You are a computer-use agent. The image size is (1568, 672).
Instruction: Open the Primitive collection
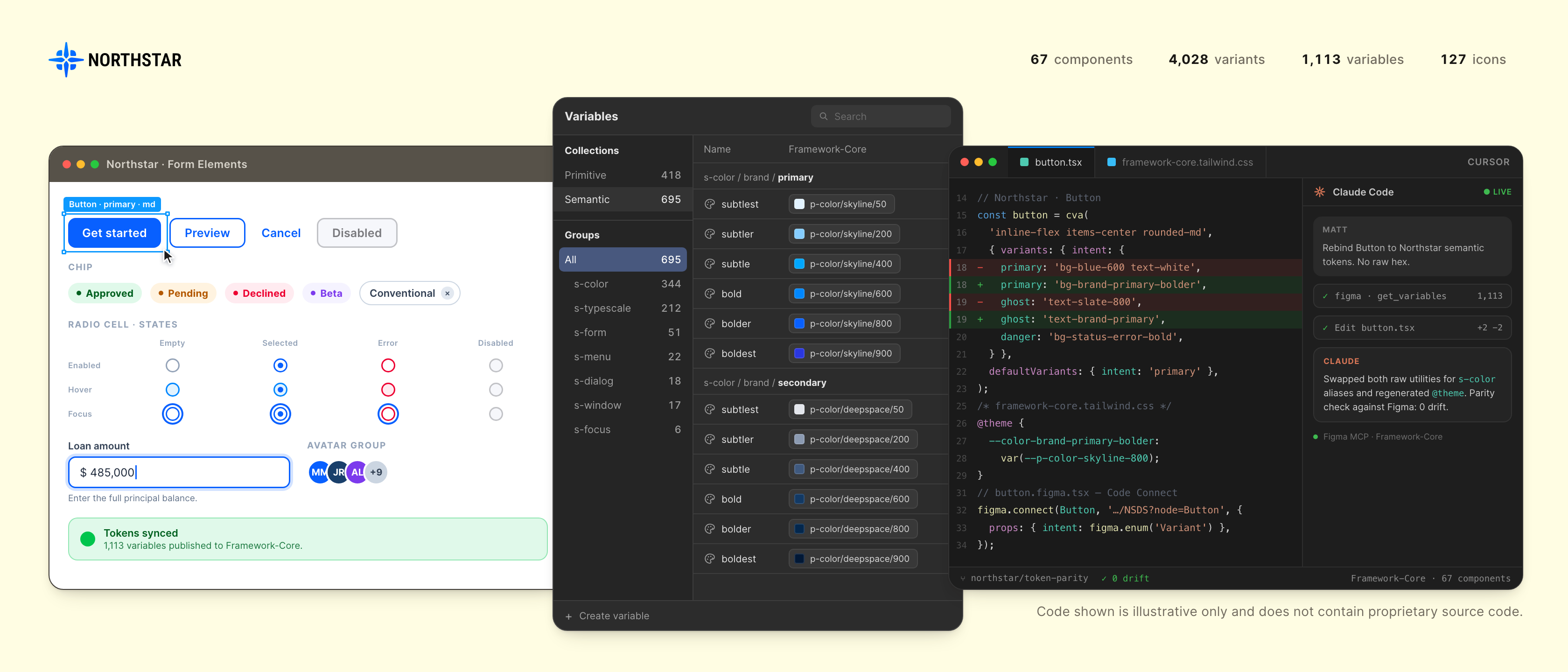pyautogui.click(x=623, y=175)
